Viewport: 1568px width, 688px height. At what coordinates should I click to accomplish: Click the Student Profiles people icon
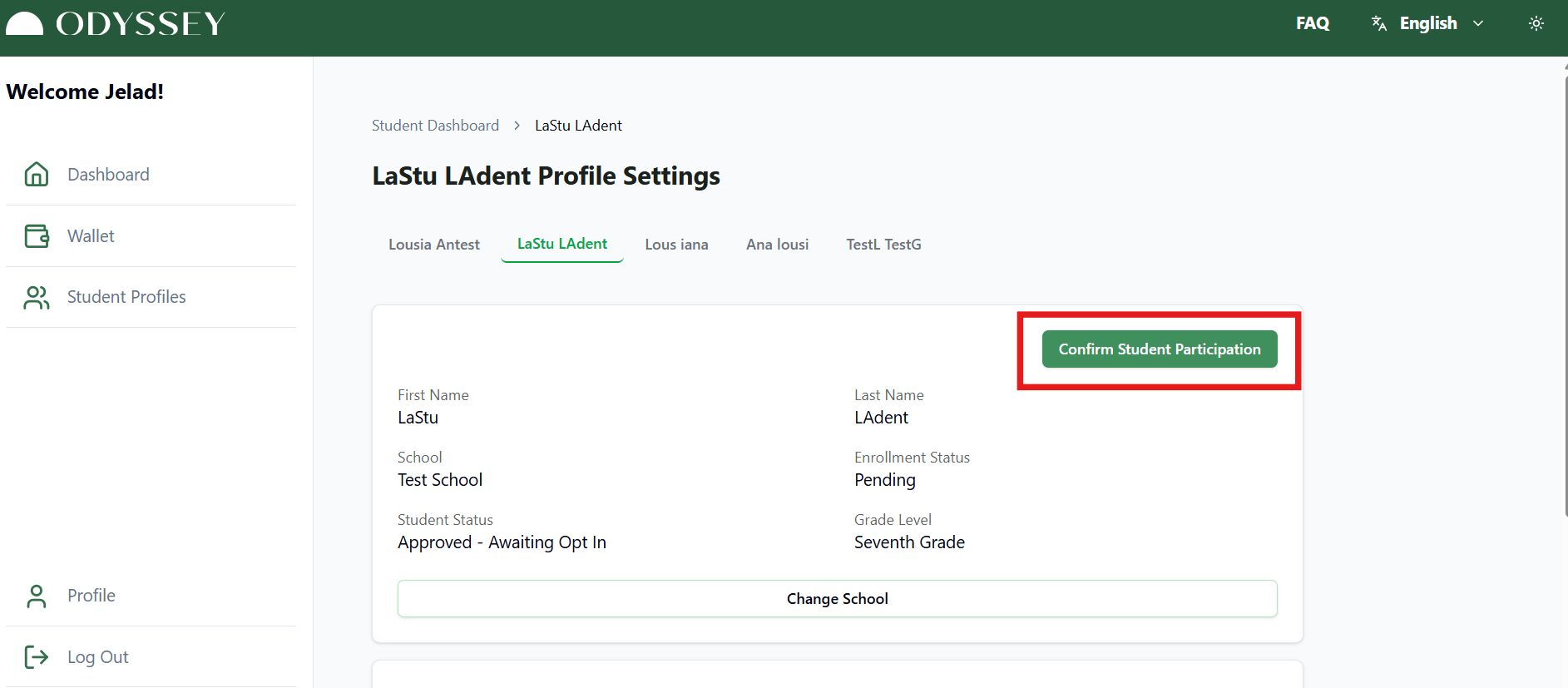(x=37, y=297)
